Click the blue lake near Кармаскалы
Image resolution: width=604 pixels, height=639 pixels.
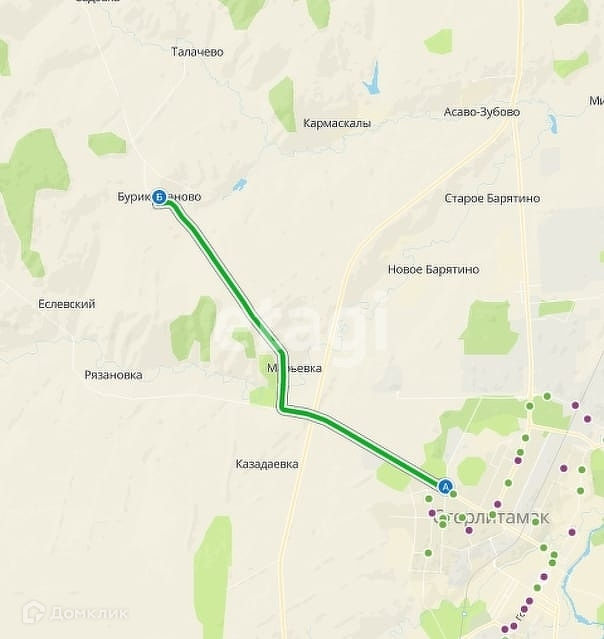click(371, 80)
